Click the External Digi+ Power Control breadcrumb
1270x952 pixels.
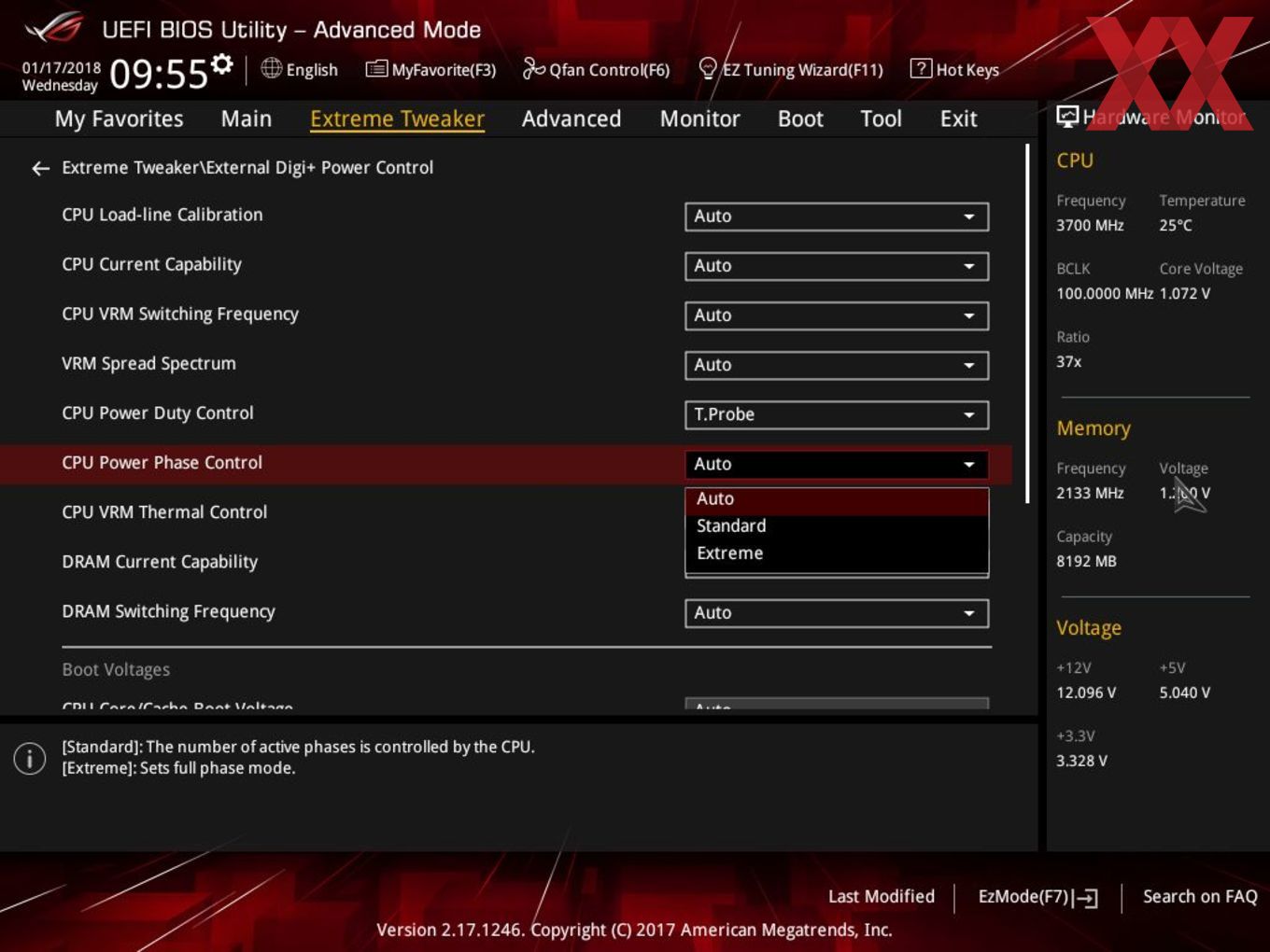click(x=319, y=168)
